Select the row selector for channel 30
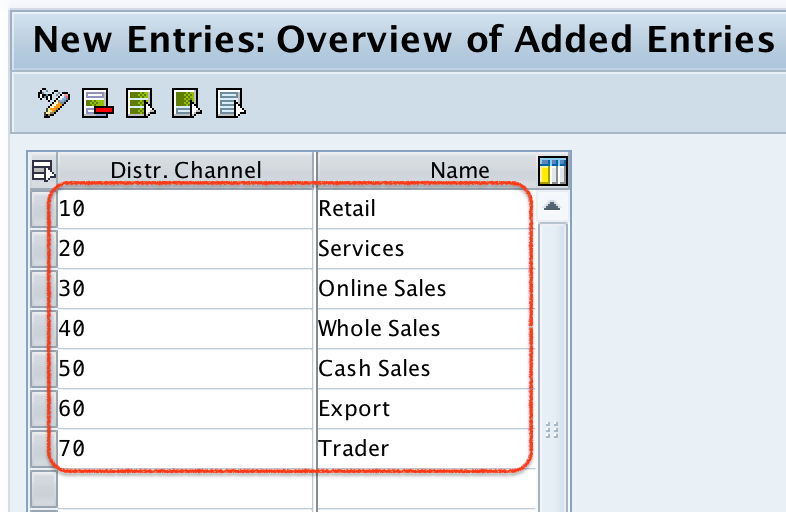The image size is (786, 512). (44, 289)
